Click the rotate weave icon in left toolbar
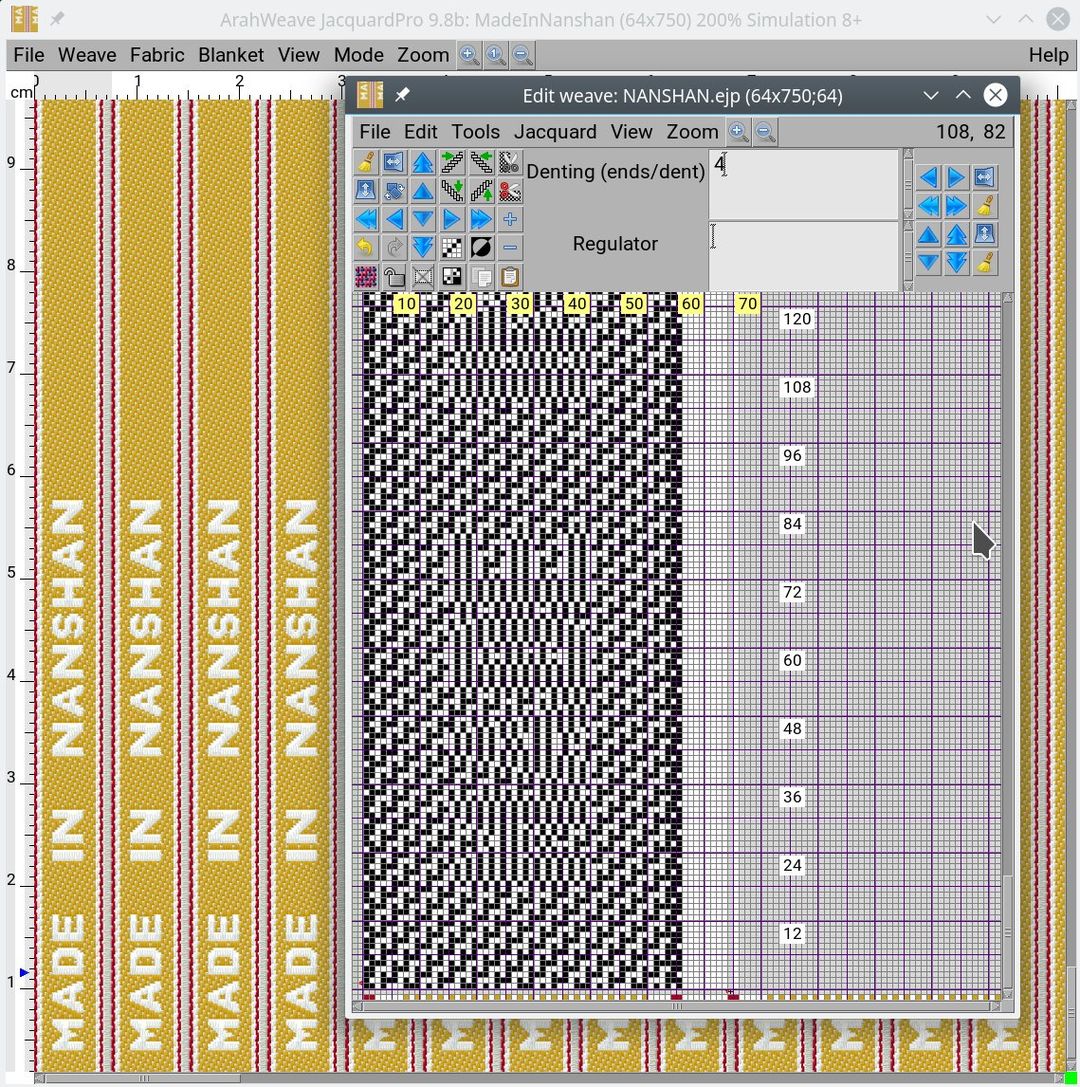1080x1087 pixels. tap(394, 191)
